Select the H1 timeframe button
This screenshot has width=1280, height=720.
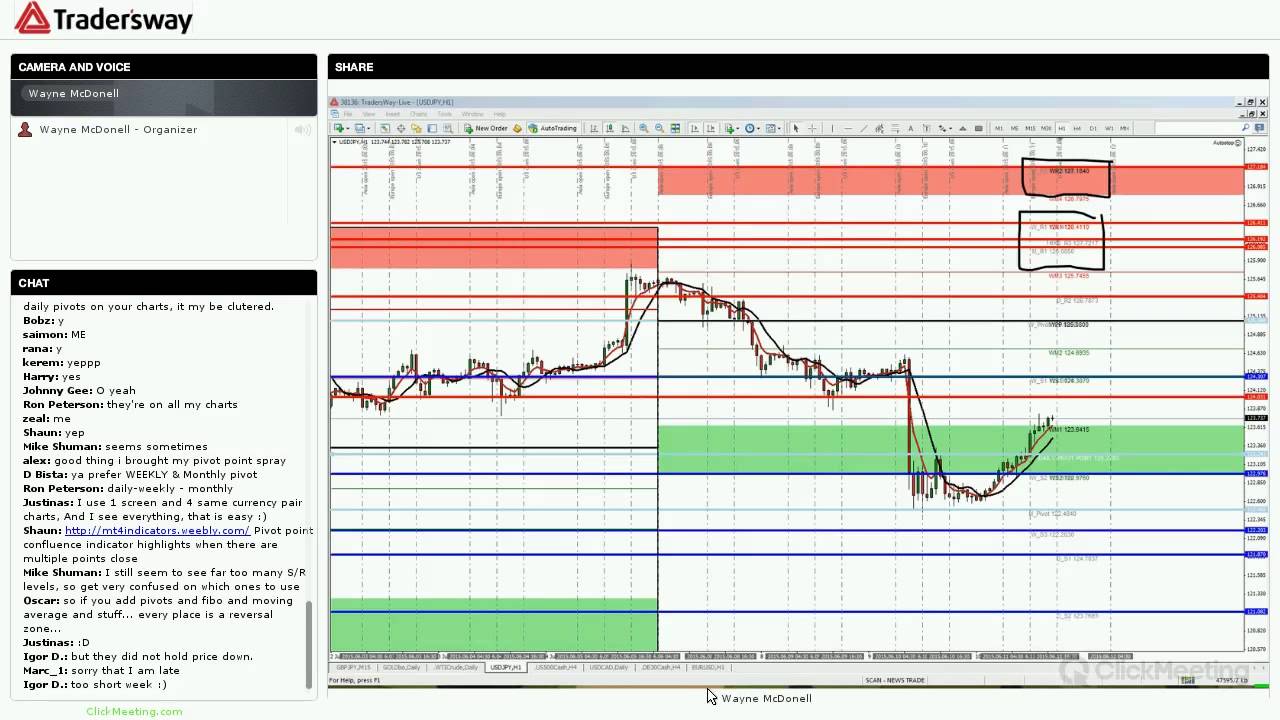click(x=1061, y=128)
